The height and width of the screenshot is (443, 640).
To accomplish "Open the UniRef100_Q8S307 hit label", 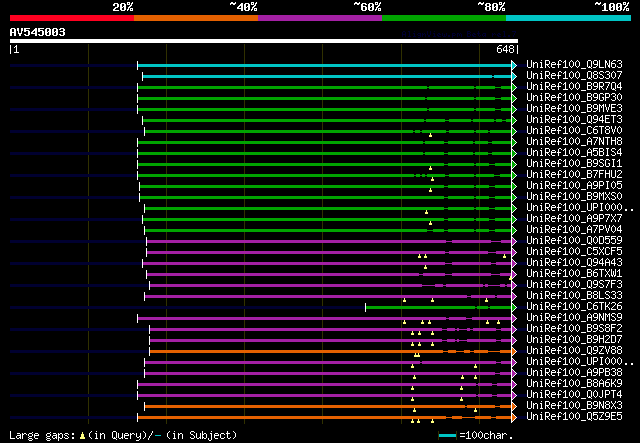I will tap(574, 76).
